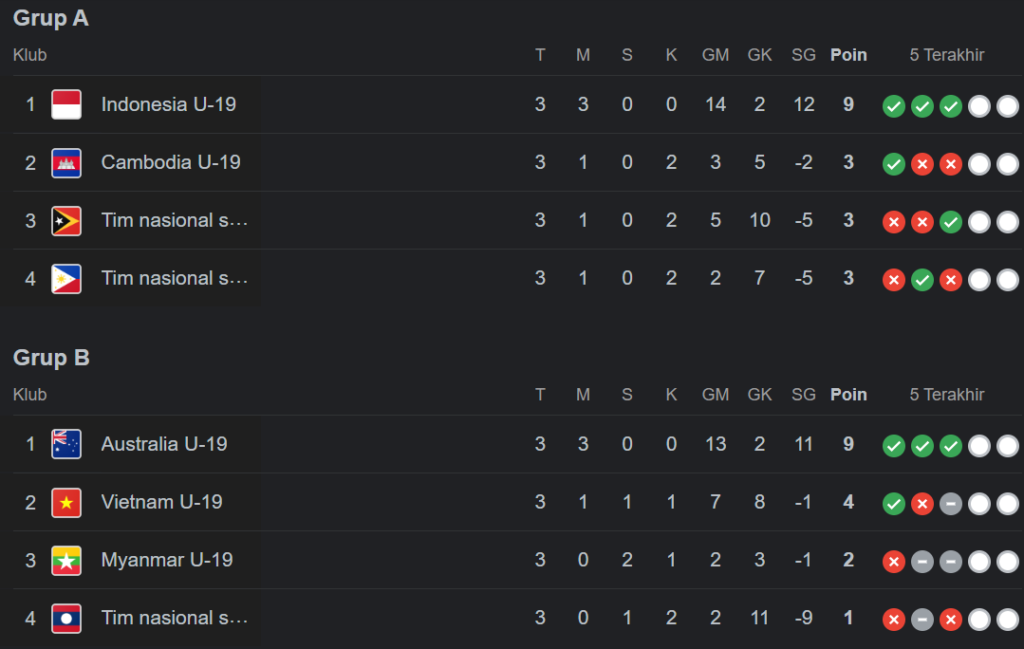Click the Grup A heading
This screenshot has height=649, width=1024.
click(51, 18)
